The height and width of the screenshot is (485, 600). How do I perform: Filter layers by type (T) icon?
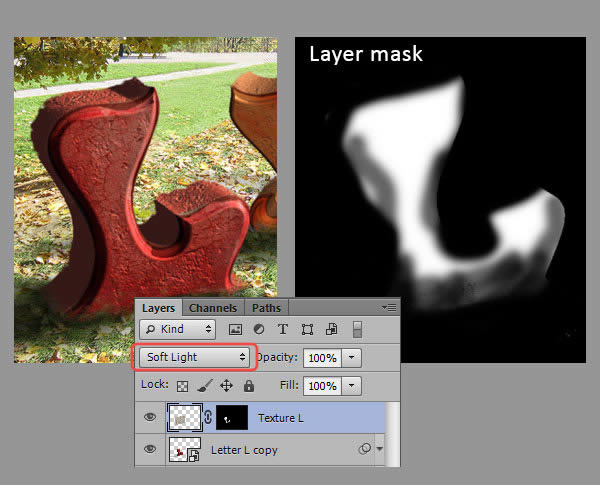click(x=283, y=329)
